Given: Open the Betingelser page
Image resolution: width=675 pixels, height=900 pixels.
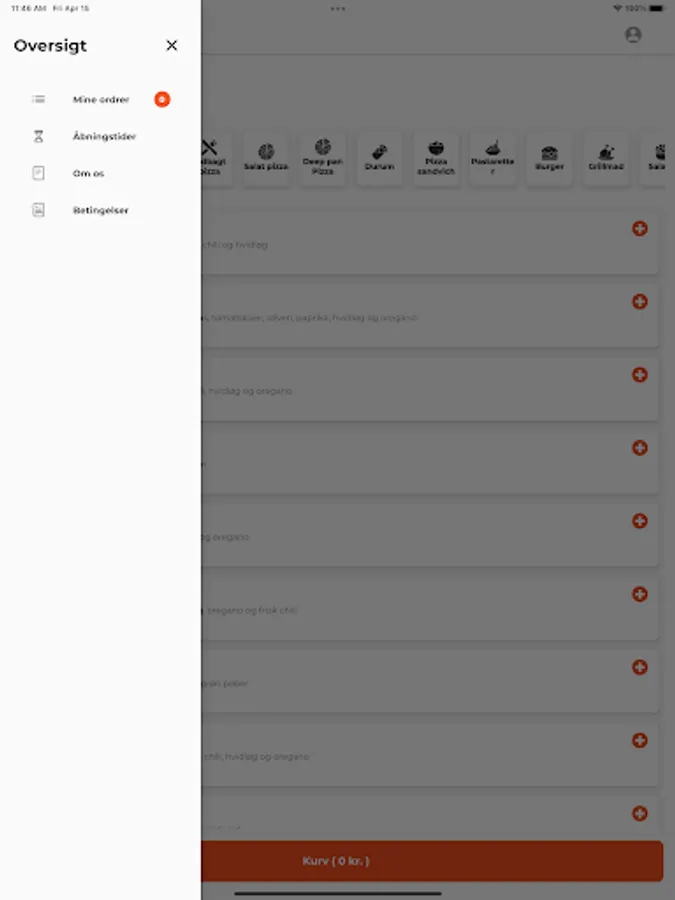Looking at the screenshot, I should point(100,210).
